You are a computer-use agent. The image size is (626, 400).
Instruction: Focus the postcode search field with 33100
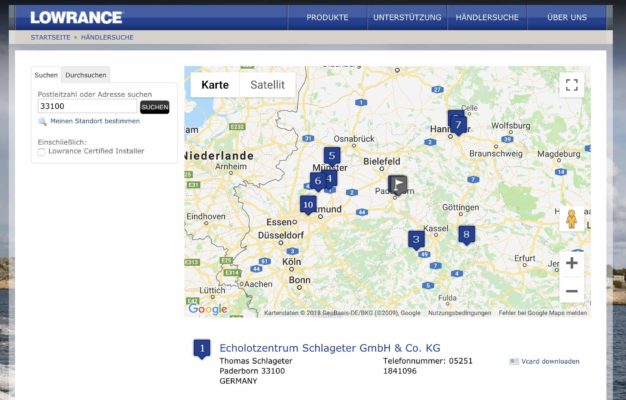pyautogui.click(x=87, y=106)
